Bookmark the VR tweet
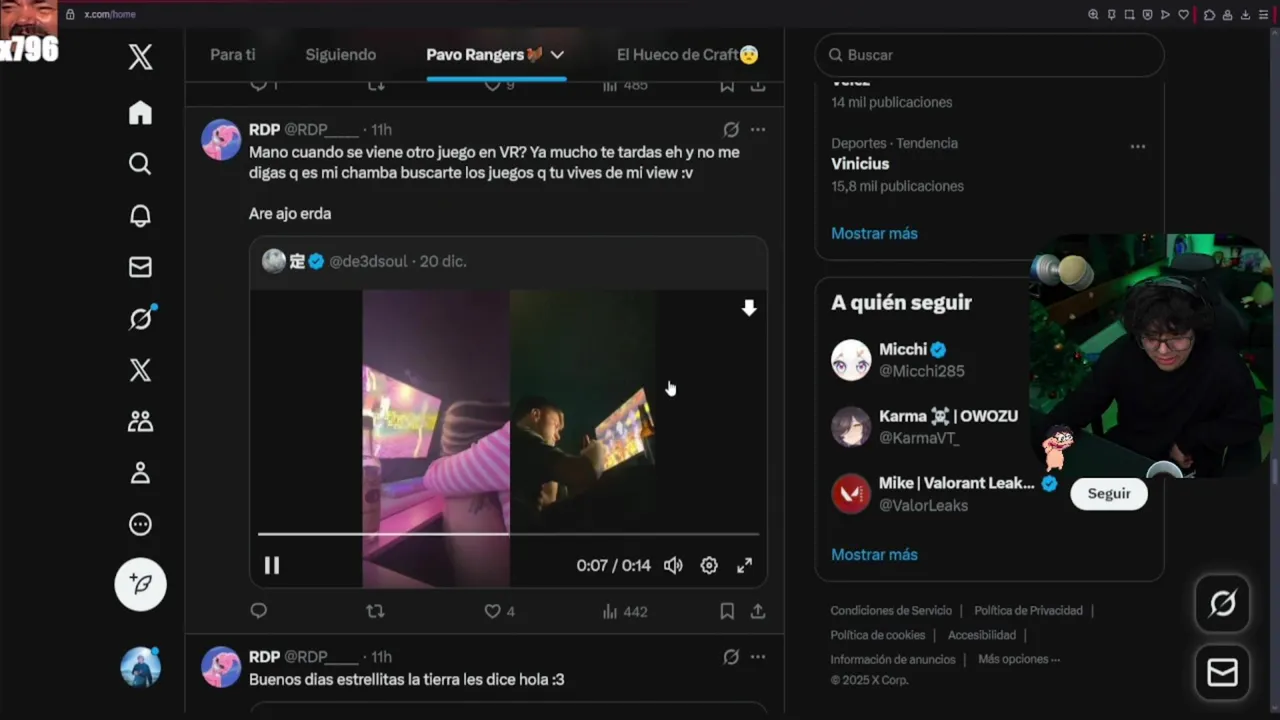 (727, 611)
